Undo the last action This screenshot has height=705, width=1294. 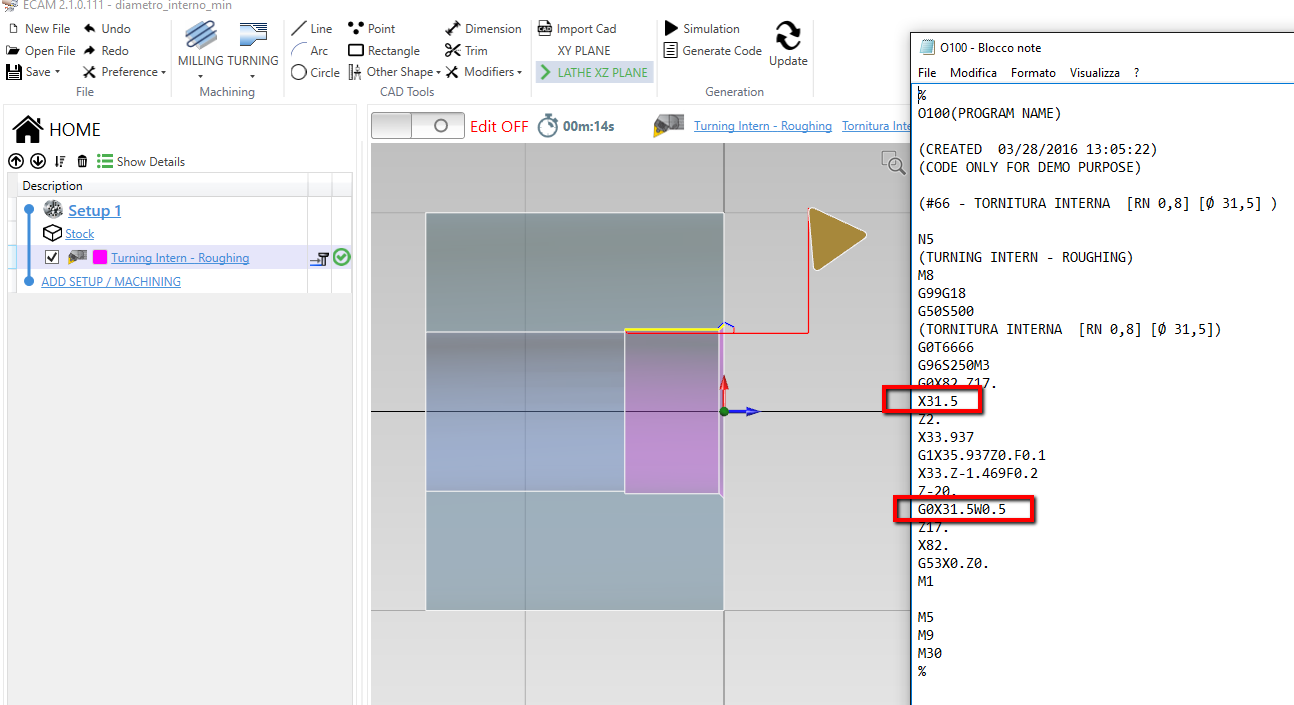pos(107,29)
